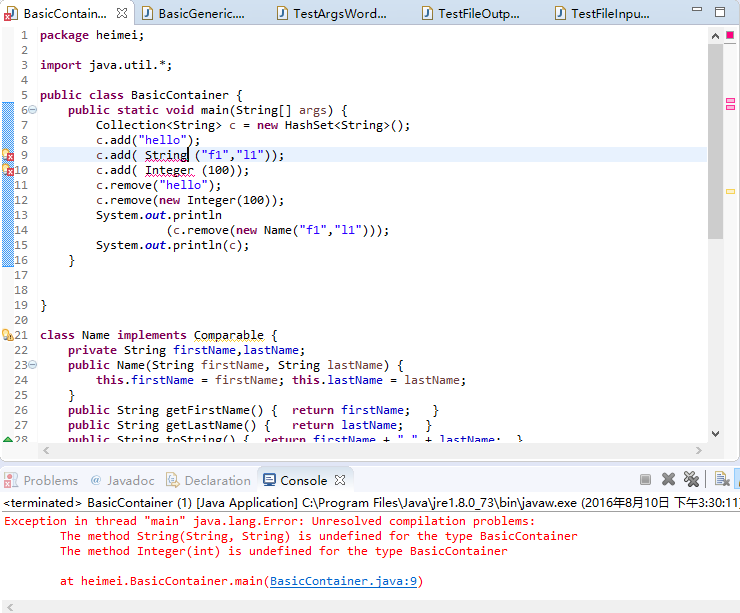The image size is (740, 613).
Task: Click 'getFirstName()' on line 26
Action: pyautogui.click(x=215, y=410)
